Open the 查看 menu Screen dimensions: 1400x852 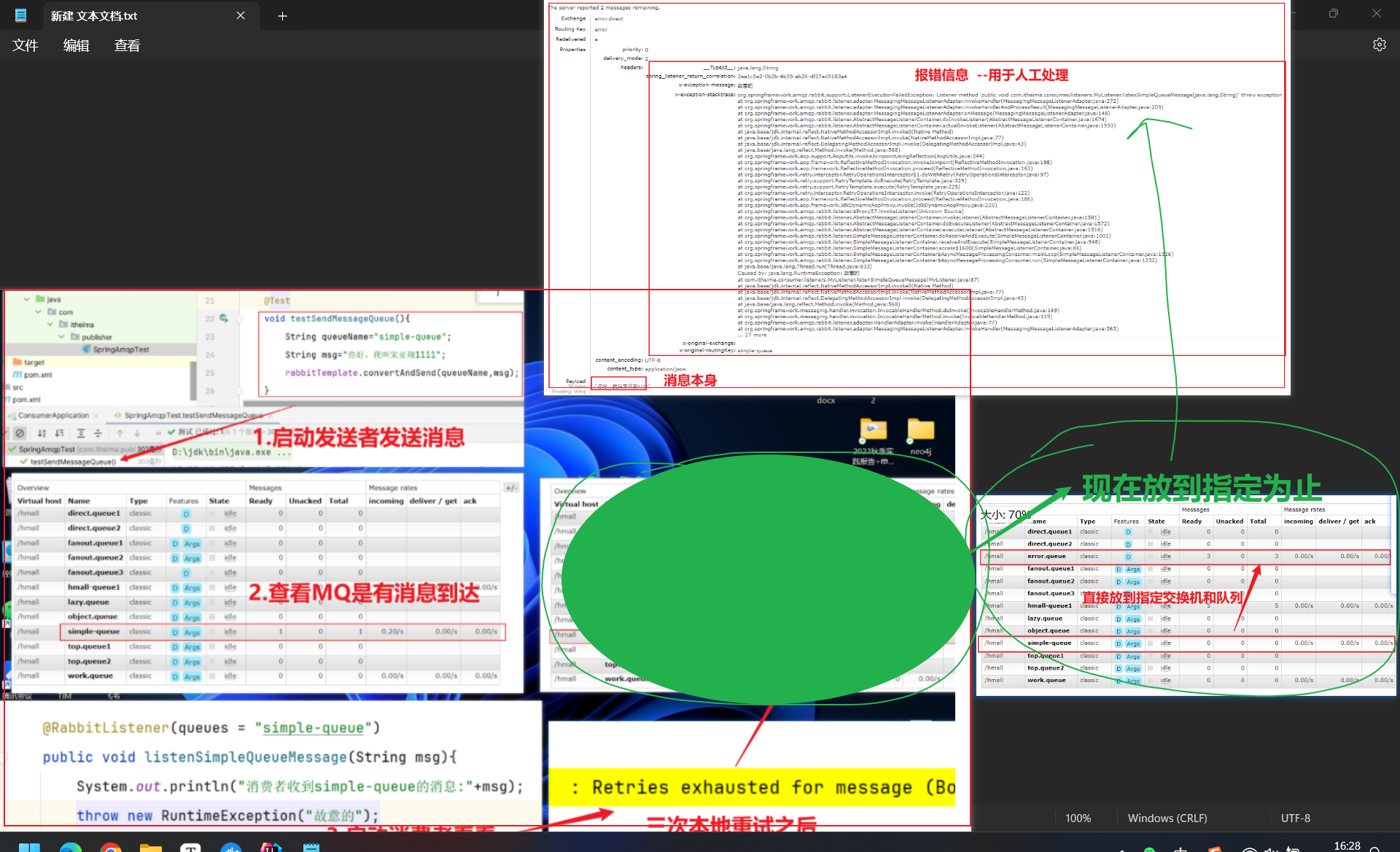pyautogui.click(x=127, y=45)
